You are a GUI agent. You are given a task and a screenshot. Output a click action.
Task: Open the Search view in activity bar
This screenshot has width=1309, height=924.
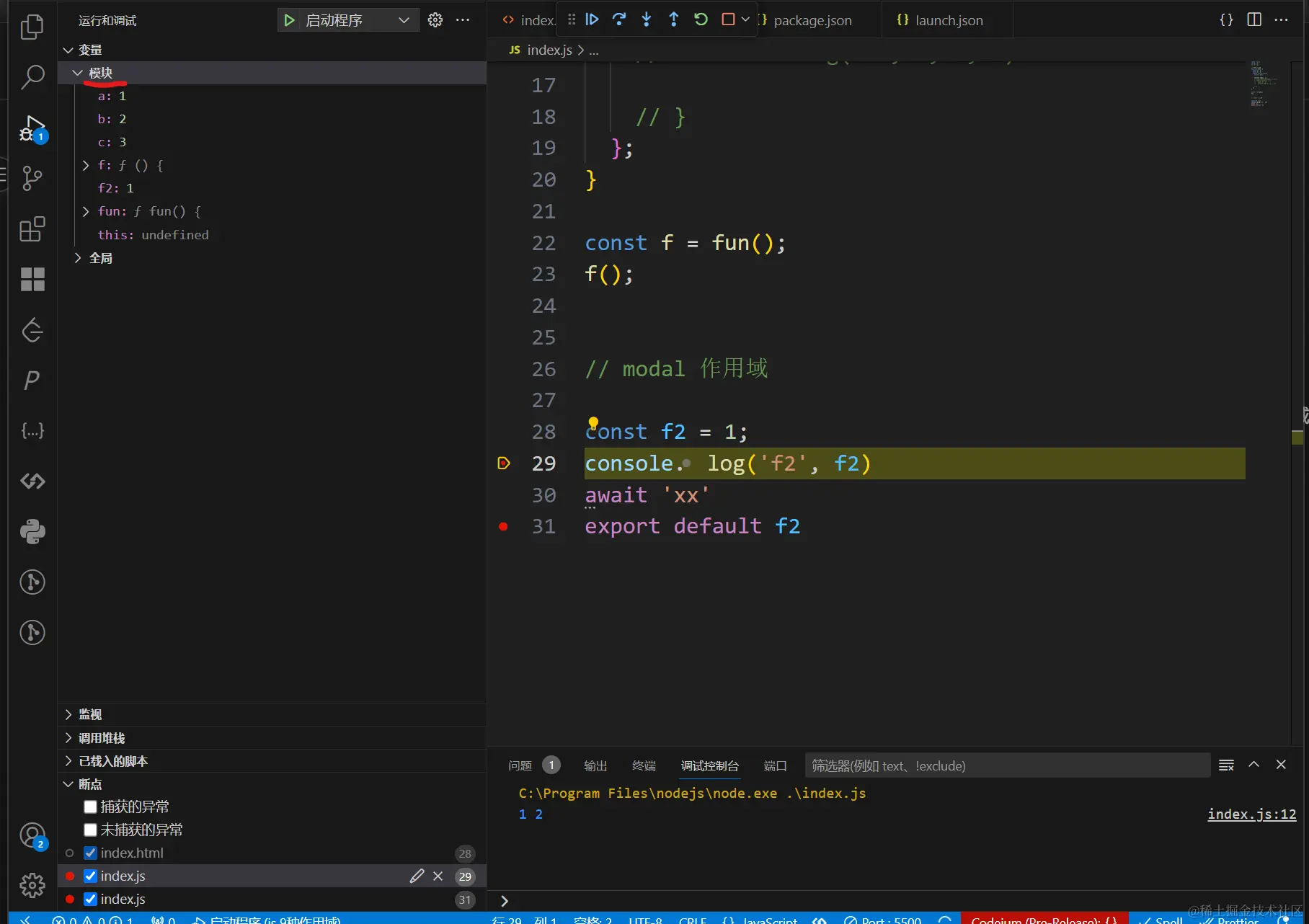32,76
